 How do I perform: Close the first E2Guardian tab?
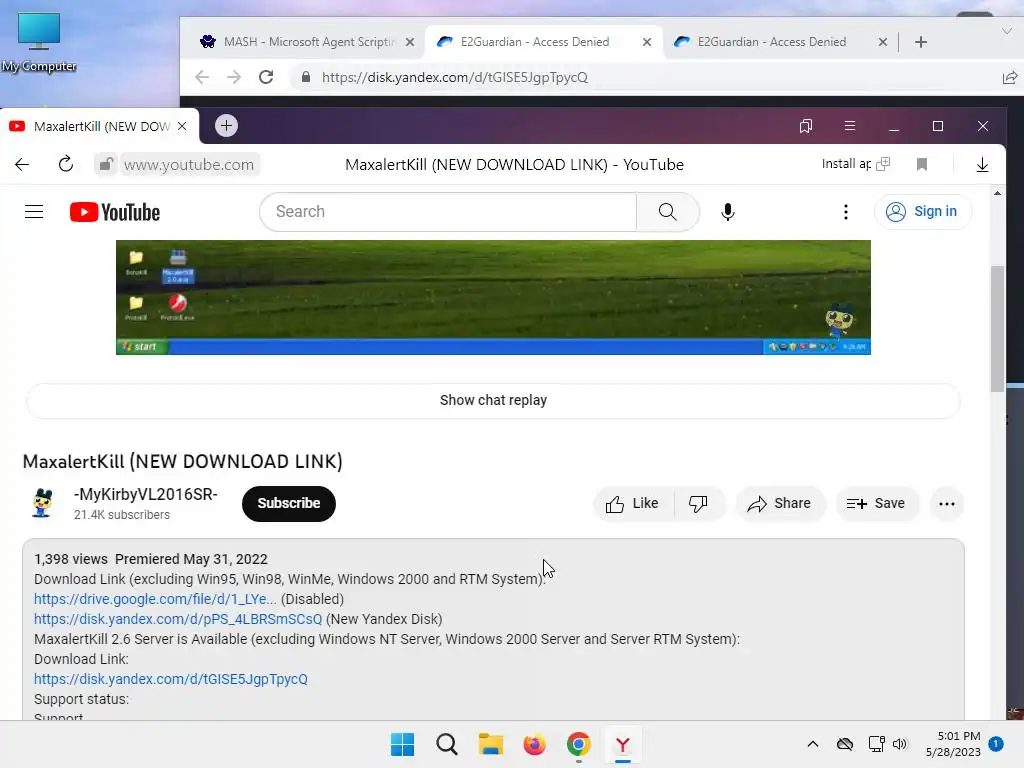point(647,42)
